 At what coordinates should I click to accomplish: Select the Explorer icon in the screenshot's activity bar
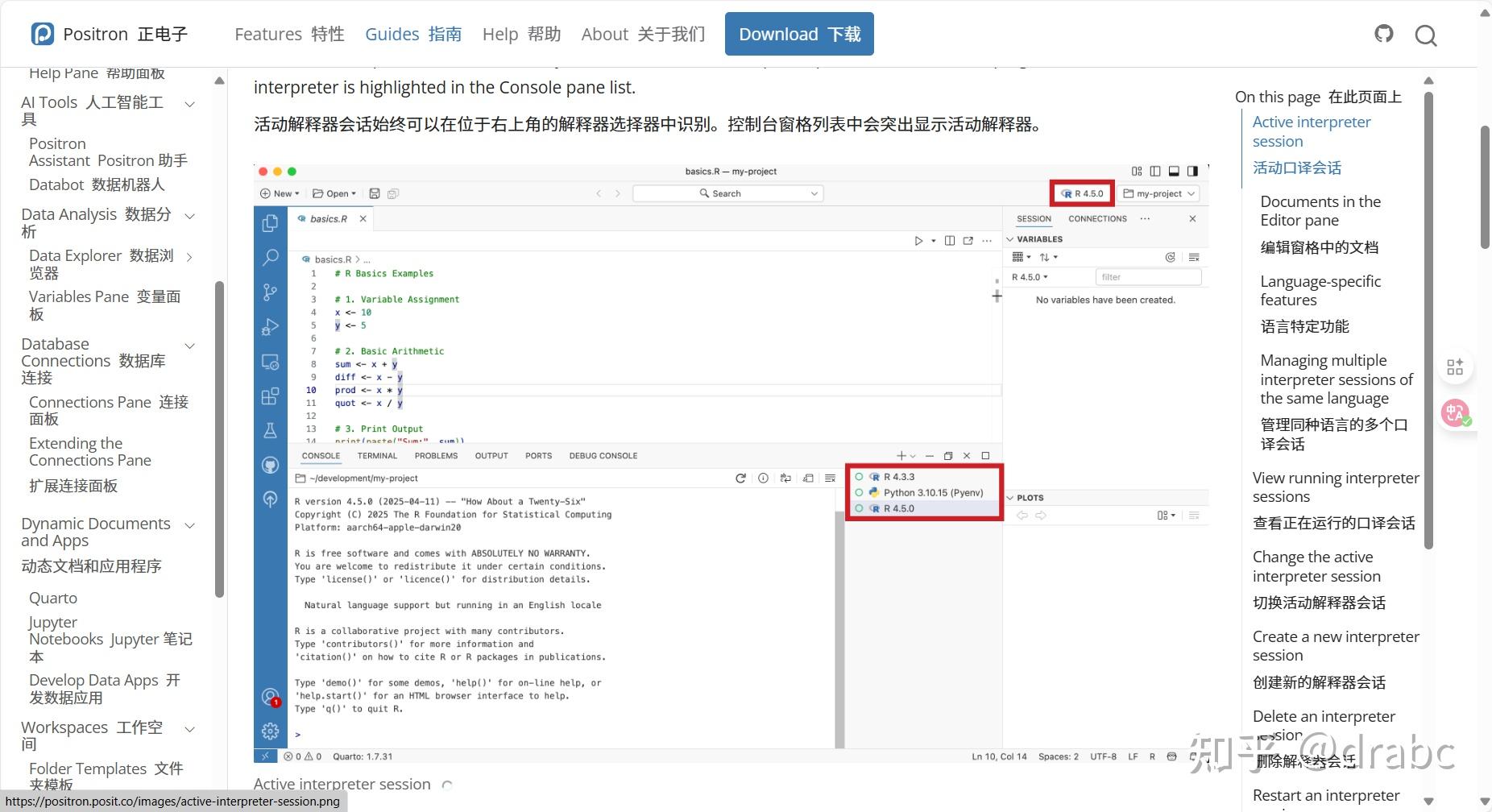coord(271,223)
